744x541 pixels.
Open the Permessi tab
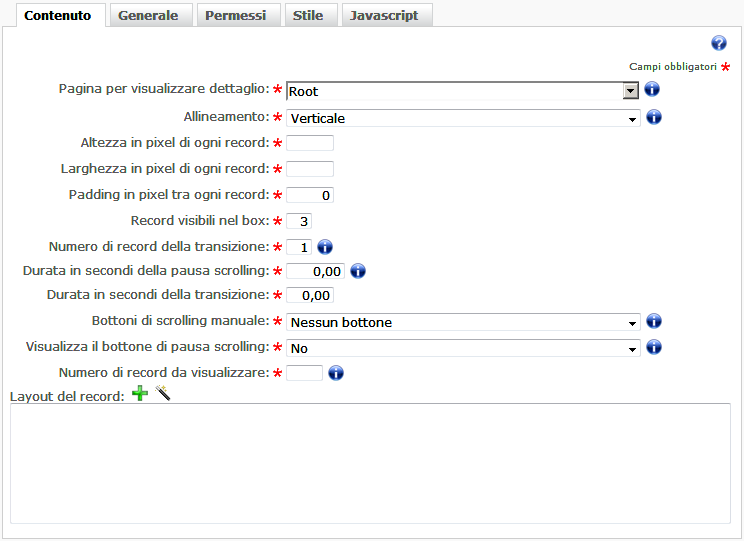pos(236,15)
